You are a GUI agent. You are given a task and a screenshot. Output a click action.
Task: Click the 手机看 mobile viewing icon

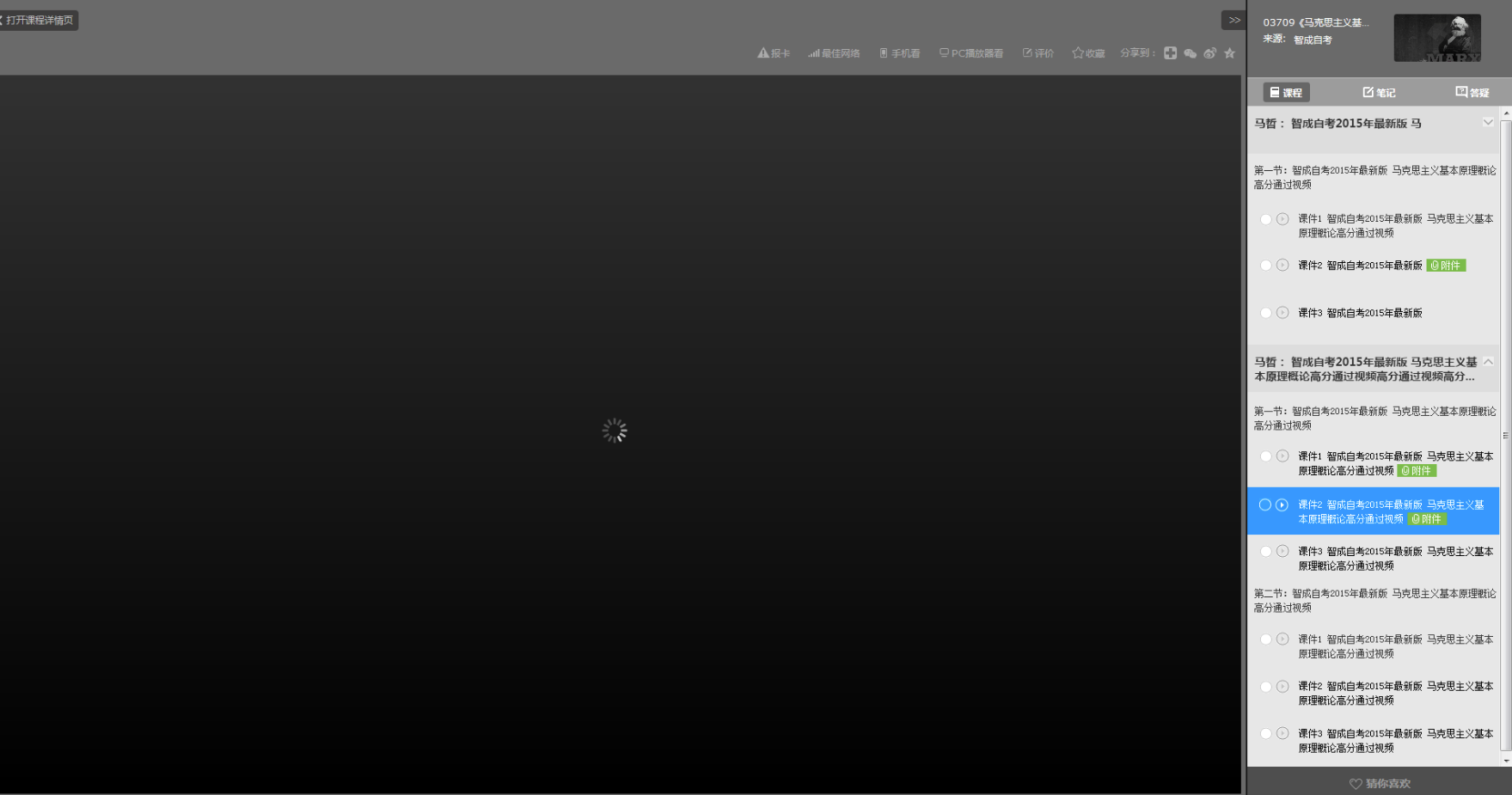pos(899,53)
